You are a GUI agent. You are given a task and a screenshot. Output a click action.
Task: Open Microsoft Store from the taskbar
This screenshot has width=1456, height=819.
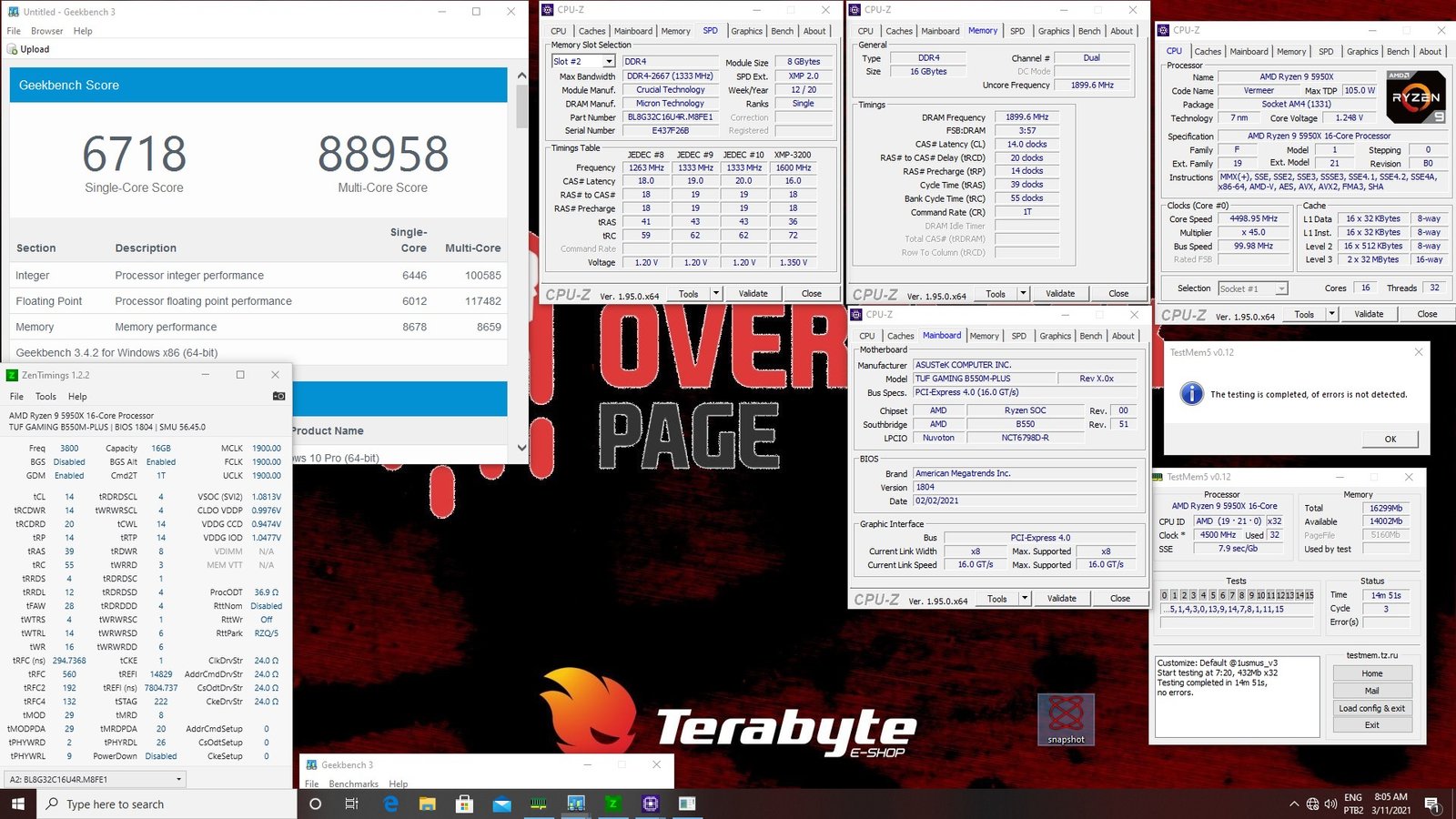464,804
